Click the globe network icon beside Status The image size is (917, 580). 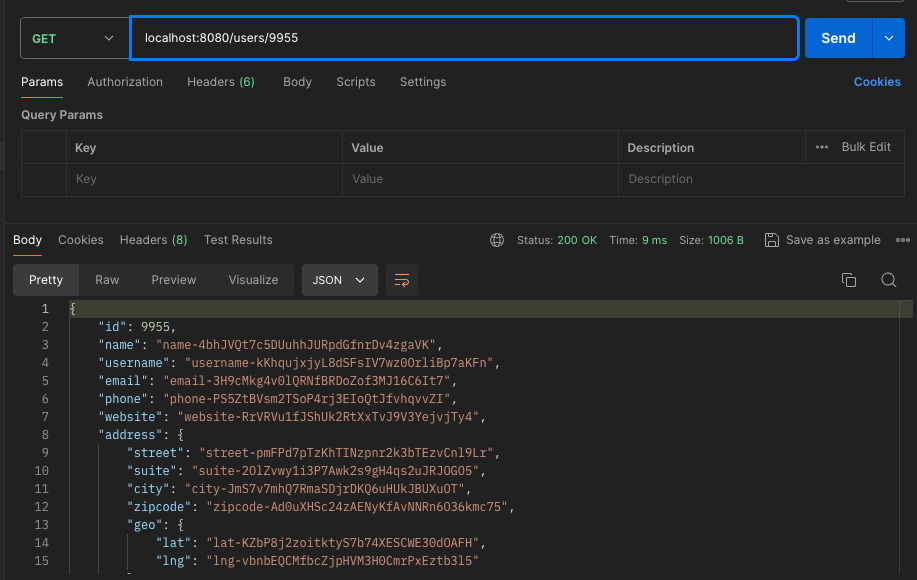pos(497,240)
